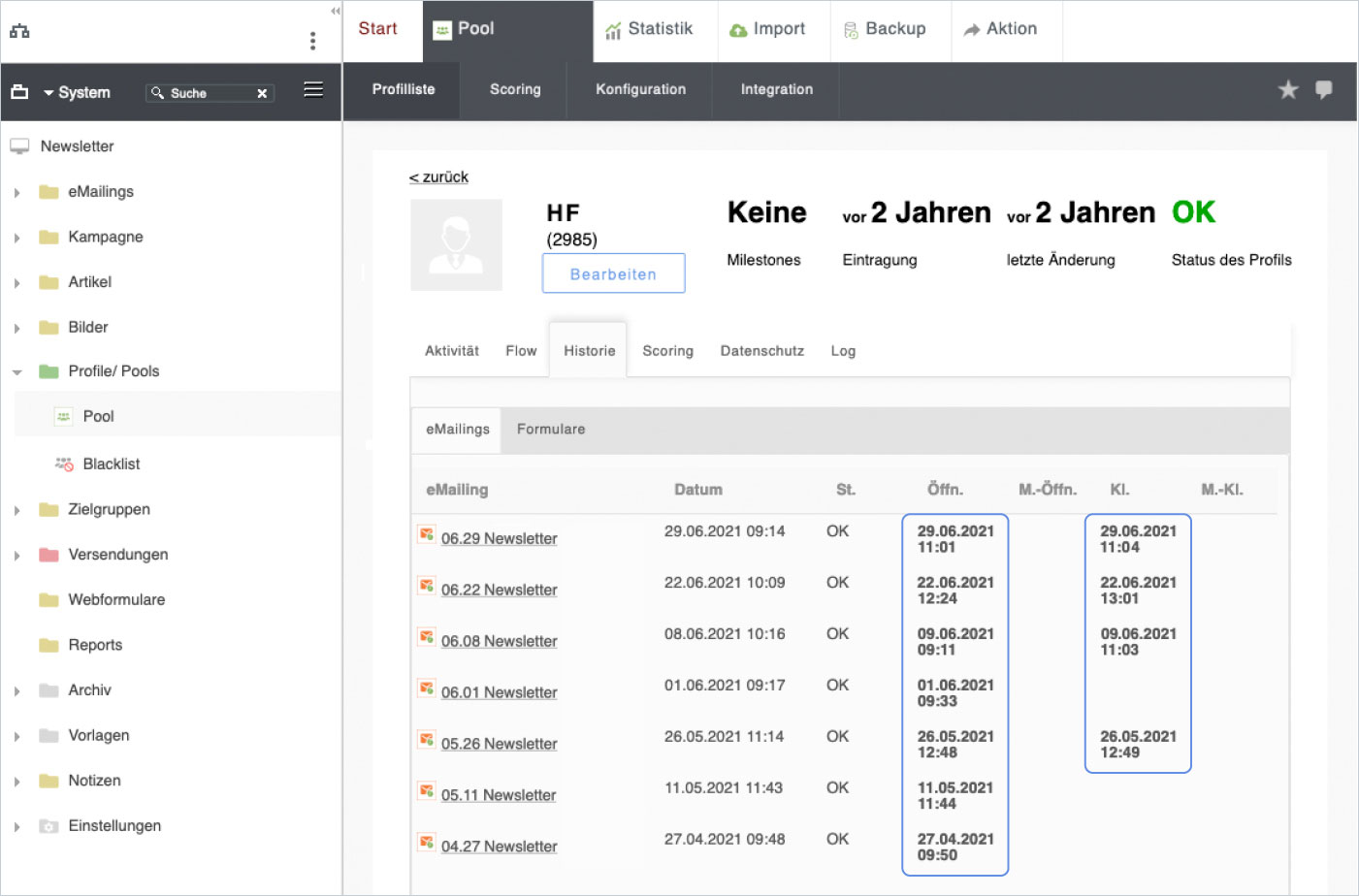Collapse the Profile/ Pools folder
The image size is (1359, 896).
click(x=17, y=372)
